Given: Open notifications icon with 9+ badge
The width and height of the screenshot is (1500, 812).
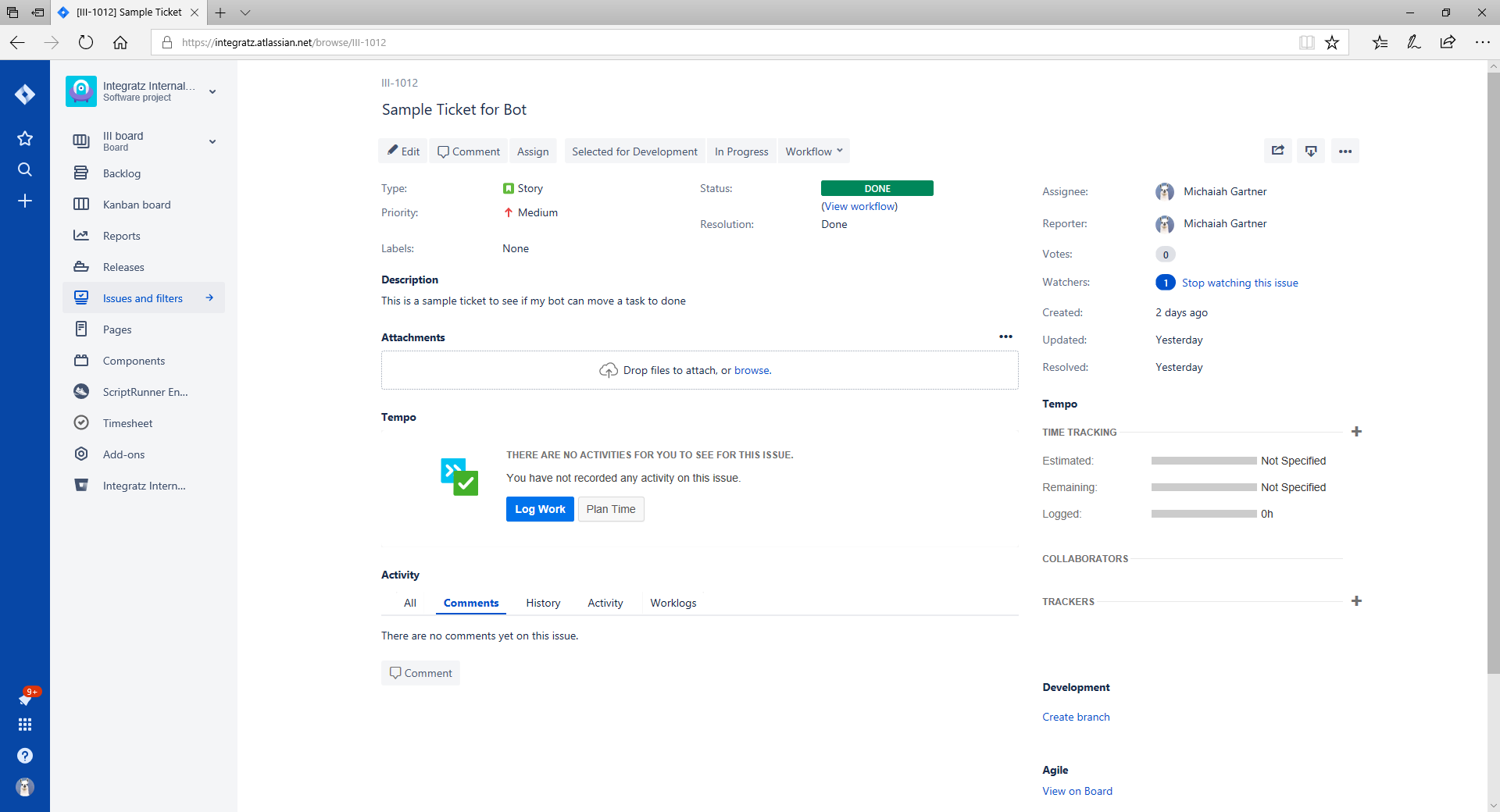Looking at the screenshot, I should click(x=25, y=698).
